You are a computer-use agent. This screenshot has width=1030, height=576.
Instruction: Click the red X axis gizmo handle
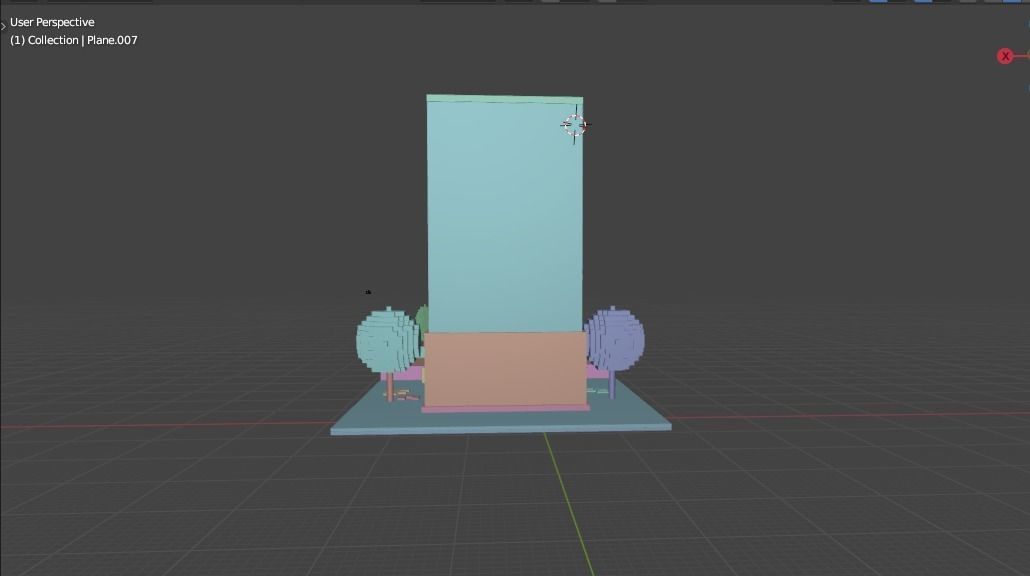(1004, 56)
